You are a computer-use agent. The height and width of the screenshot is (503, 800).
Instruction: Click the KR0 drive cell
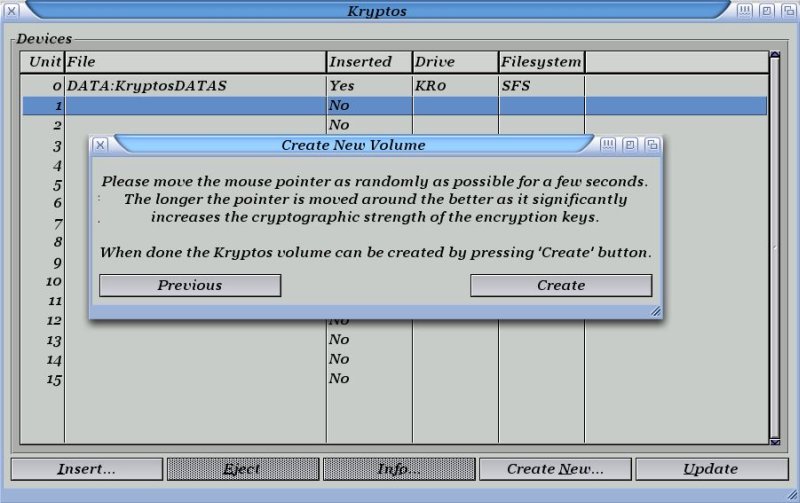(x=430, y=86)
